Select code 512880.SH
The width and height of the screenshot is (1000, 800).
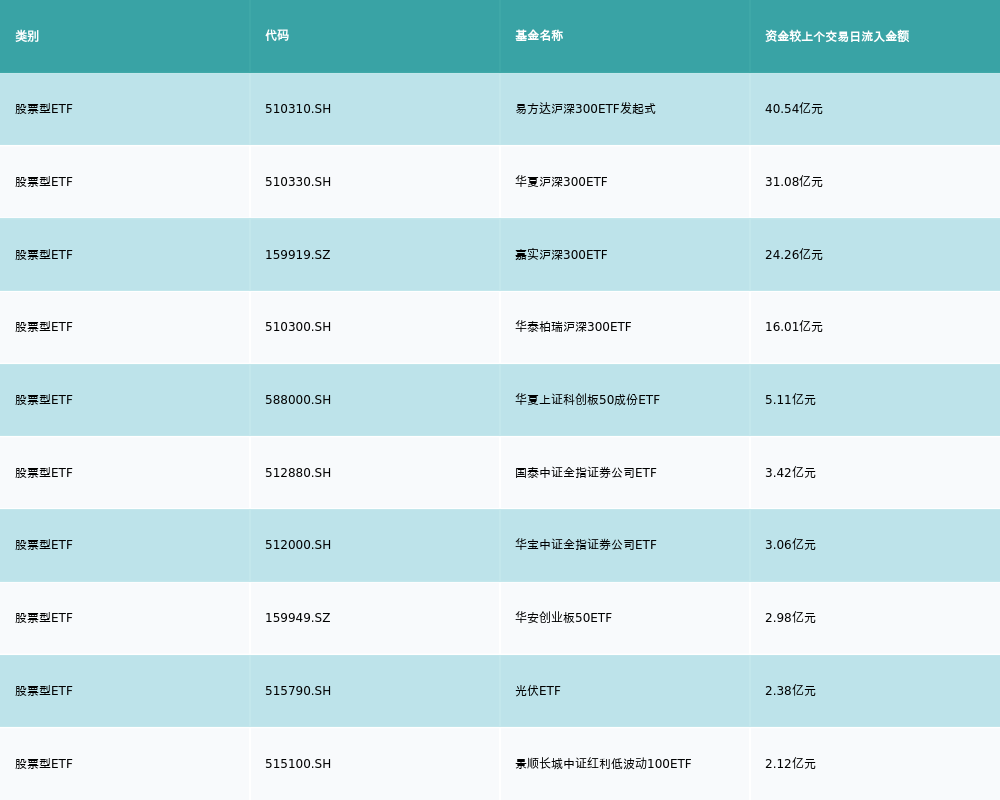point(298,473)
